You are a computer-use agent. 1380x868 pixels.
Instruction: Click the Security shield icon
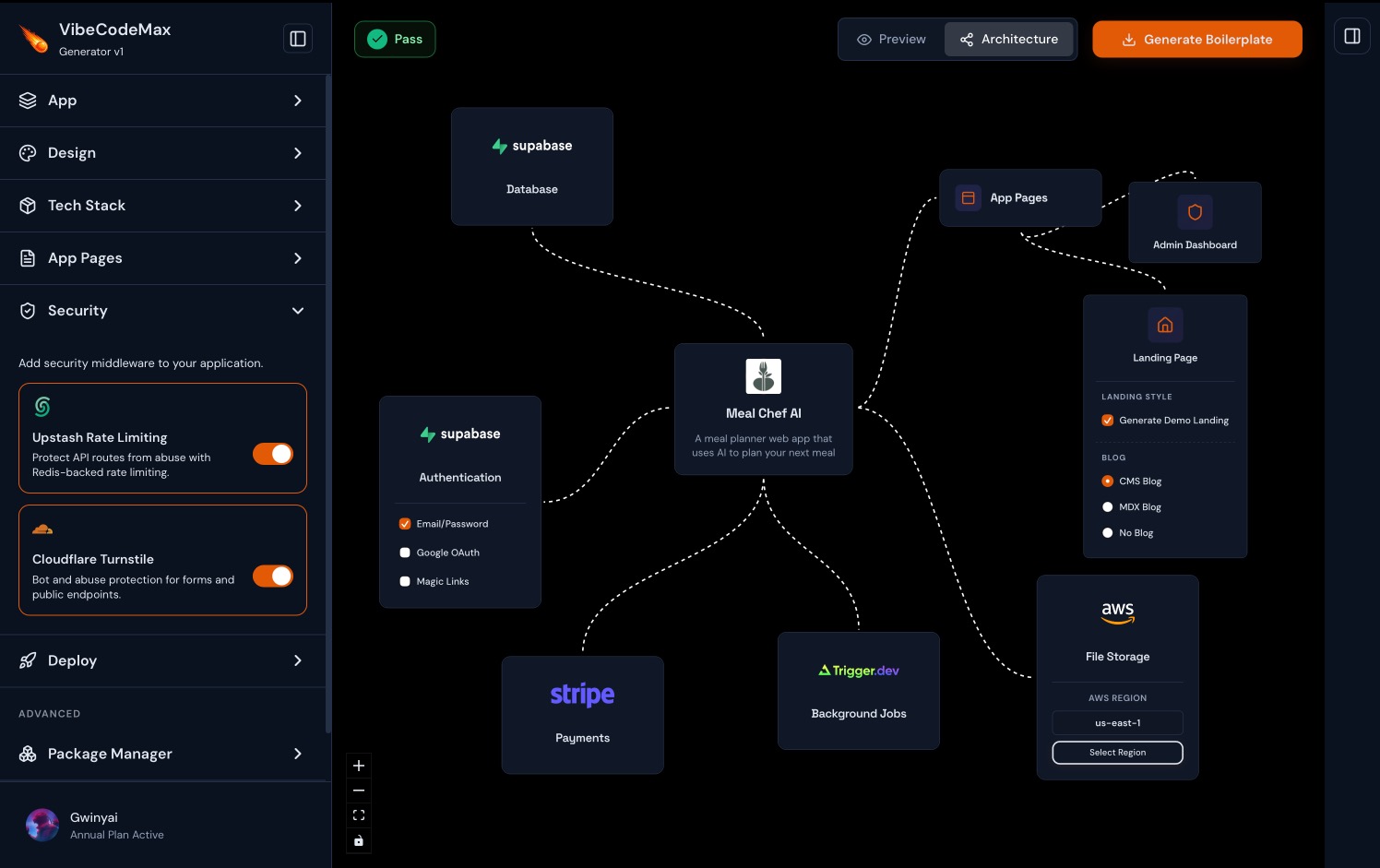(x=28, y=311)
